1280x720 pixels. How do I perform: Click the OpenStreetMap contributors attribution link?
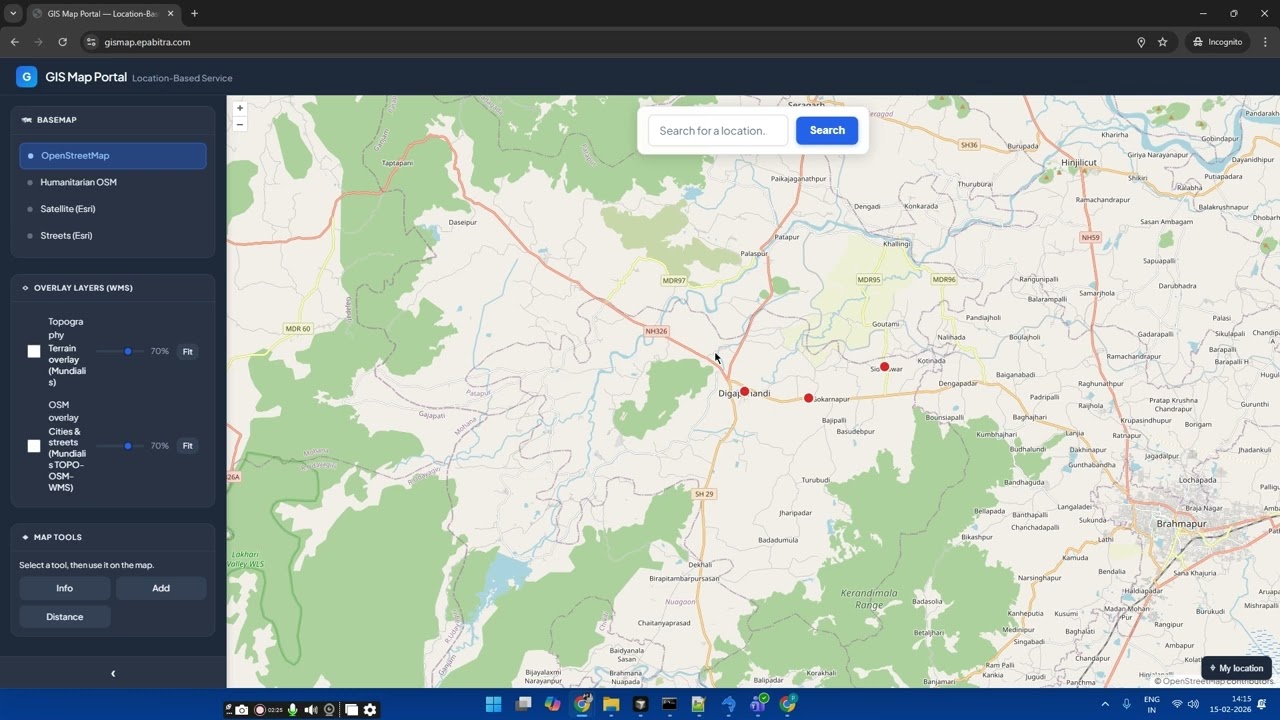coord(1217,681)
